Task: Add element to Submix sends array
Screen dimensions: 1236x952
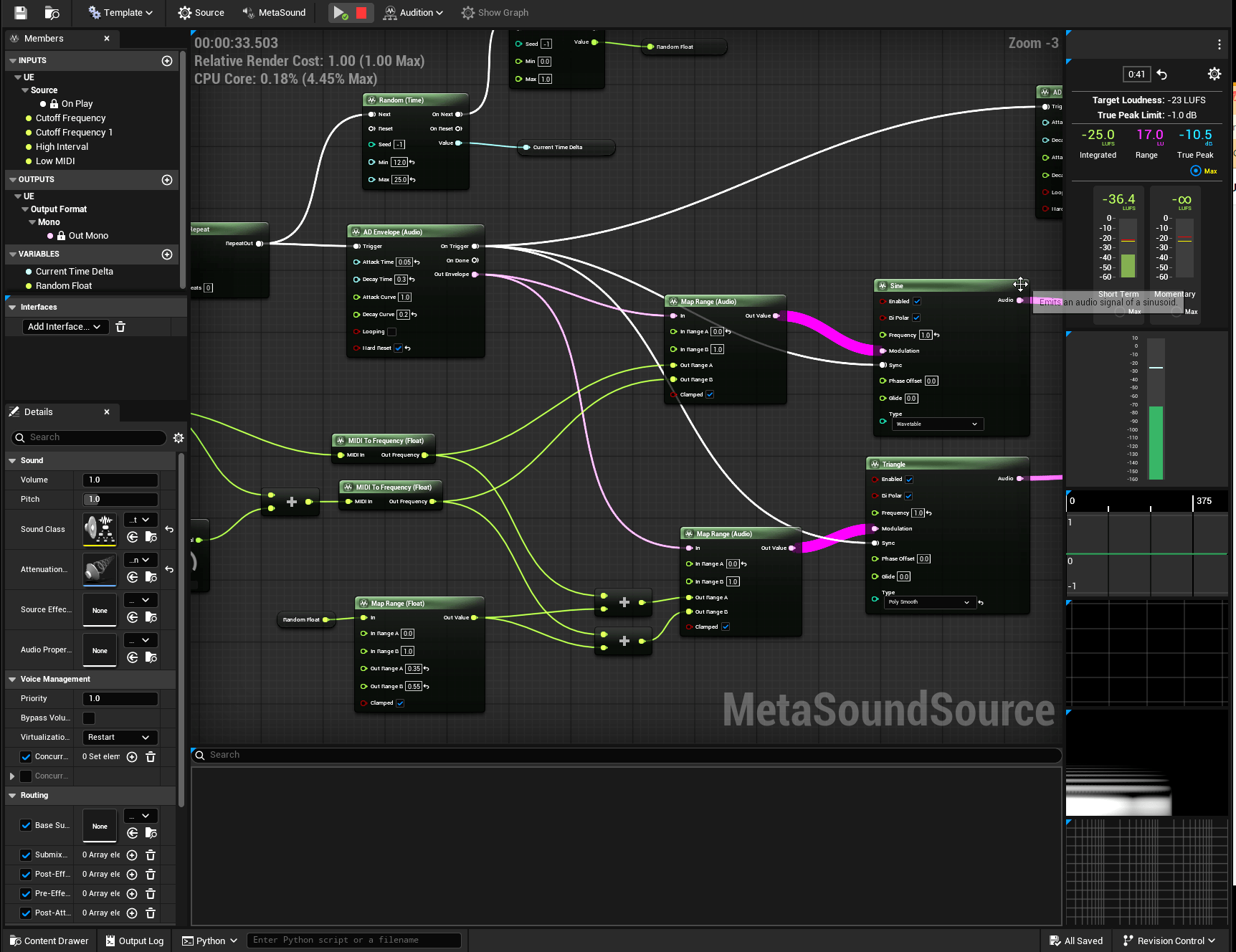Action: 132,855
